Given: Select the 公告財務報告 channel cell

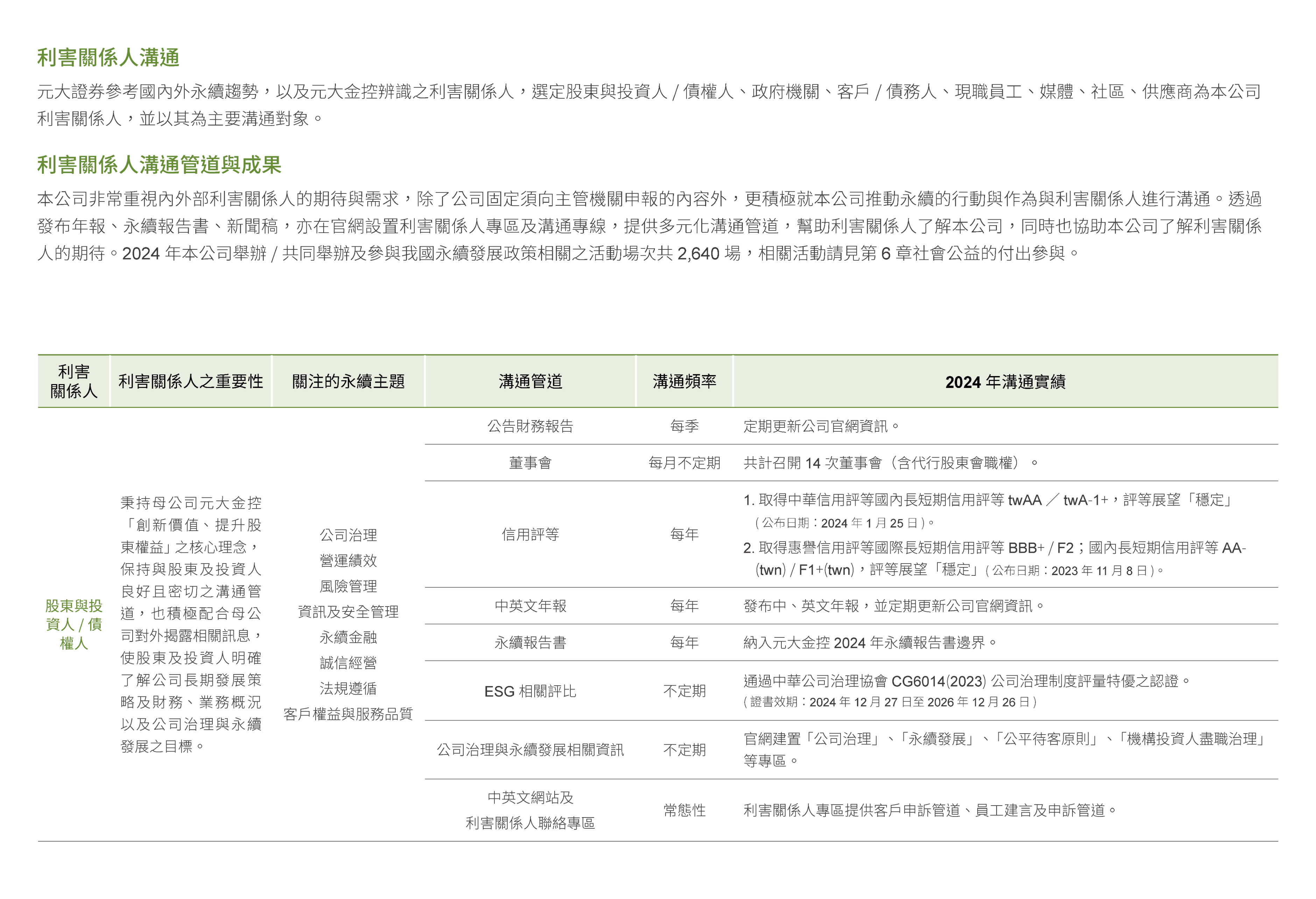Looking at the screenshot, I should tap(530, 426).
